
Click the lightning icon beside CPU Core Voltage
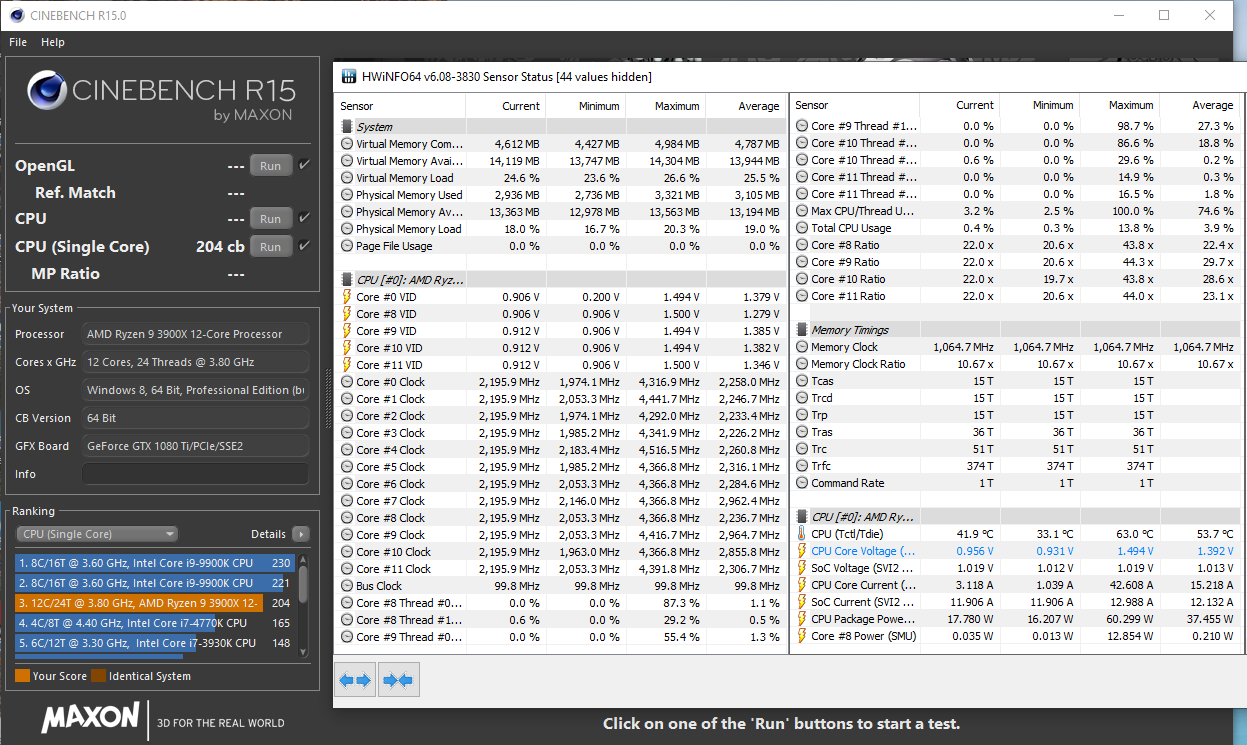point(802,551)
